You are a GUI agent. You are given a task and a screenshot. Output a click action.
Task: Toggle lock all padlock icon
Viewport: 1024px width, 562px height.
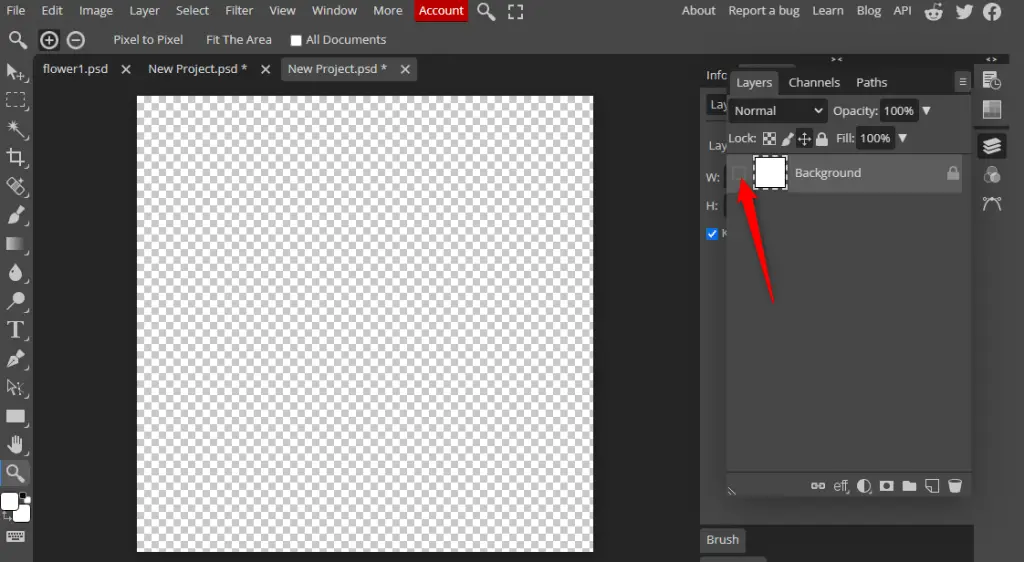(822, 138)
